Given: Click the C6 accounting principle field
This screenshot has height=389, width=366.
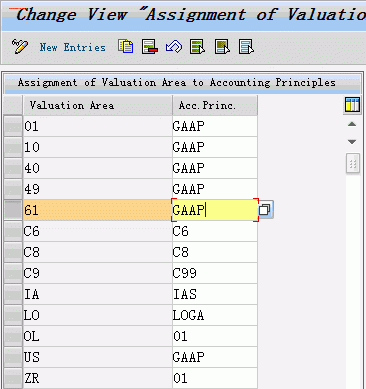Looking at the screenshot, I should point(215,231).
